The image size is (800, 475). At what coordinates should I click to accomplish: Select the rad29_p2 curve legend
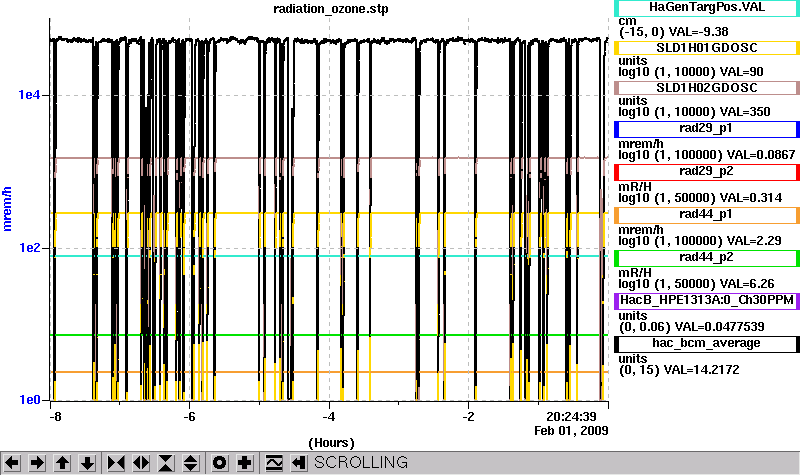coord(707,171)
